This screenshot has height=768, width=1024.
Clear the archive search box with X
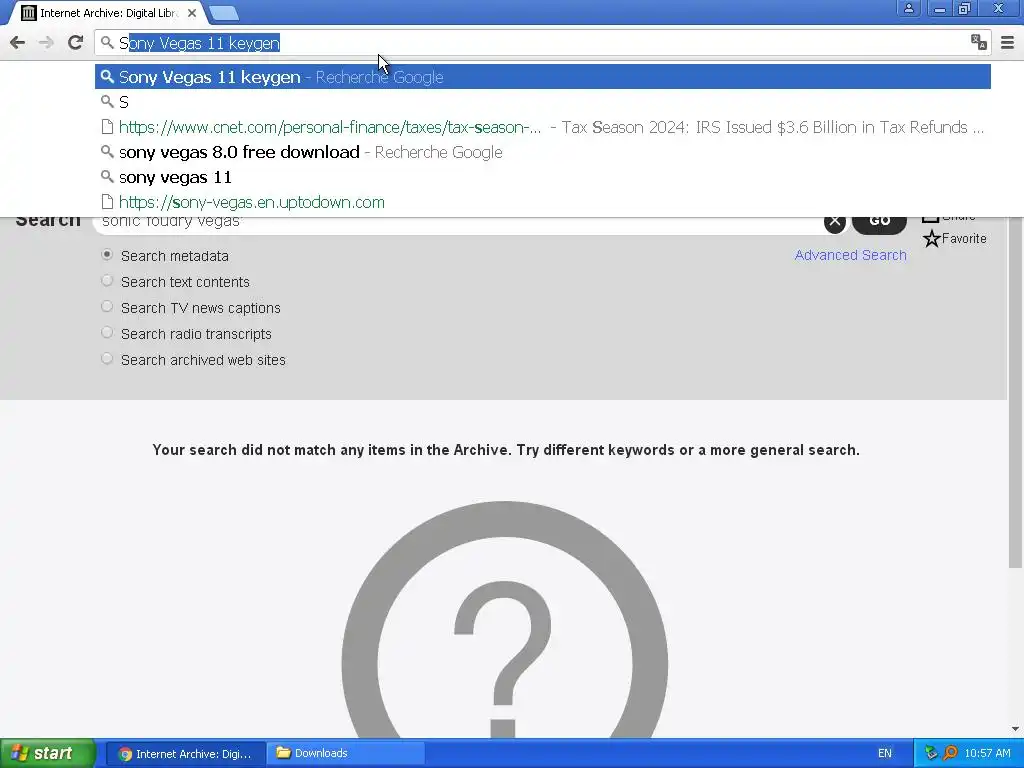[835, 221]
